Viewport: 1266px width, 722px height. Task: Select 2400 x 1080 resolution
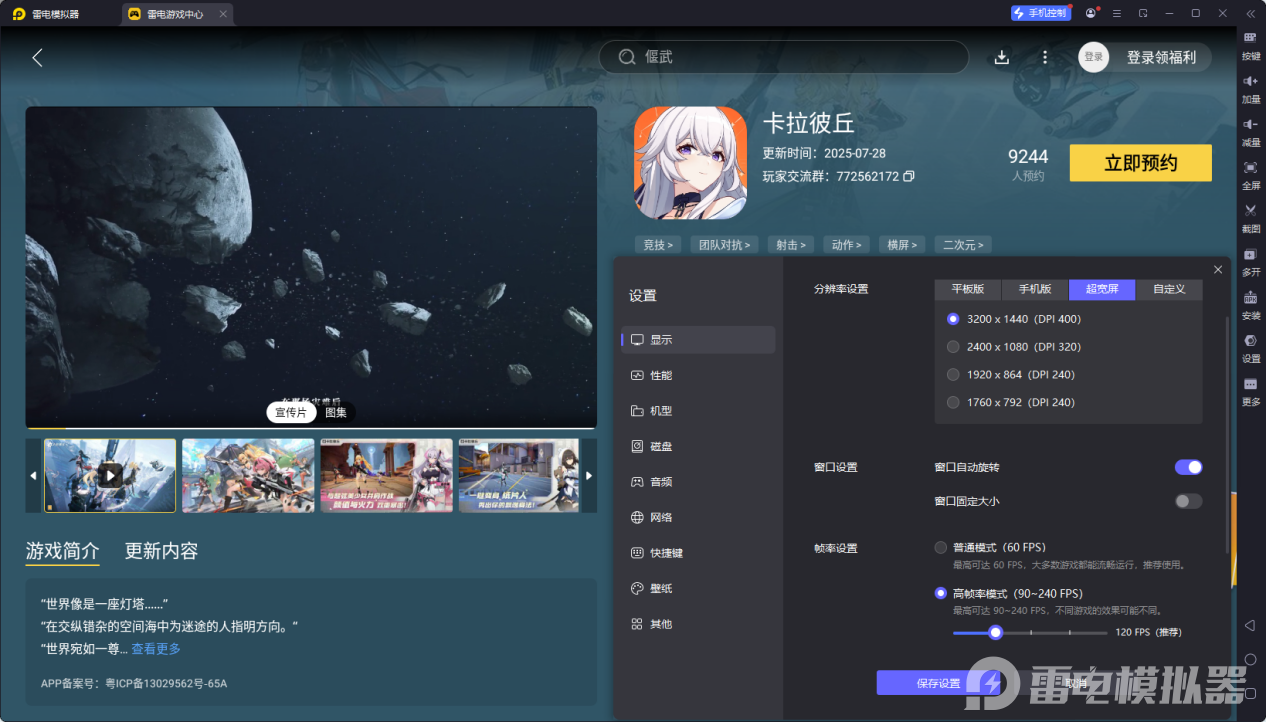coord(953,347)
